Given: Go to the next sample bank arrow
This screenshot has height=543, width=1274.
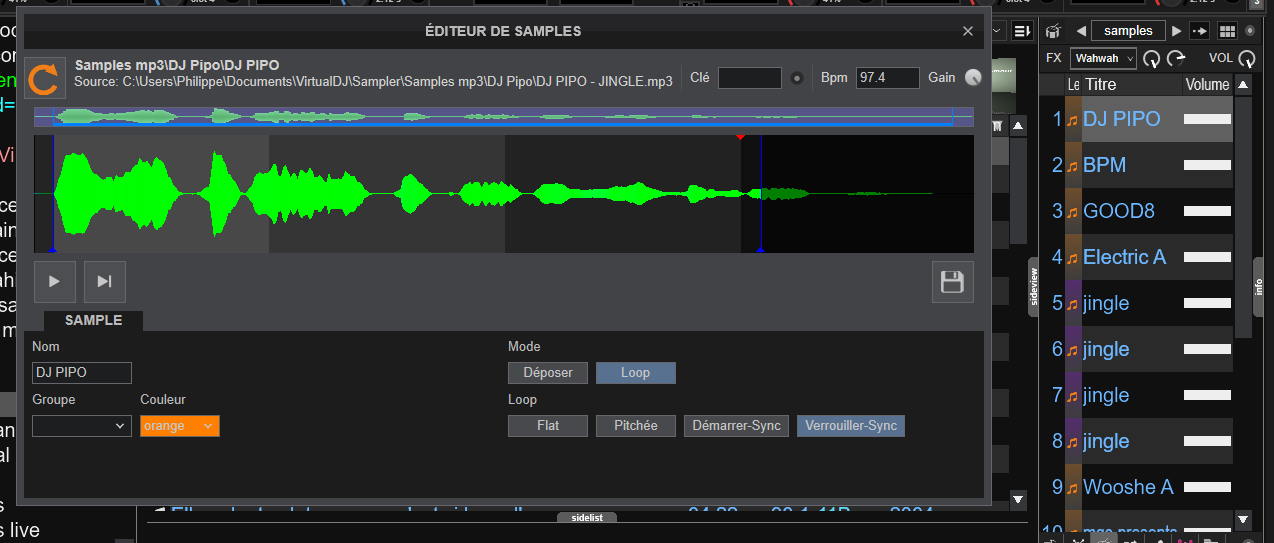Looking at the screenshot, I should [1176, 31].
